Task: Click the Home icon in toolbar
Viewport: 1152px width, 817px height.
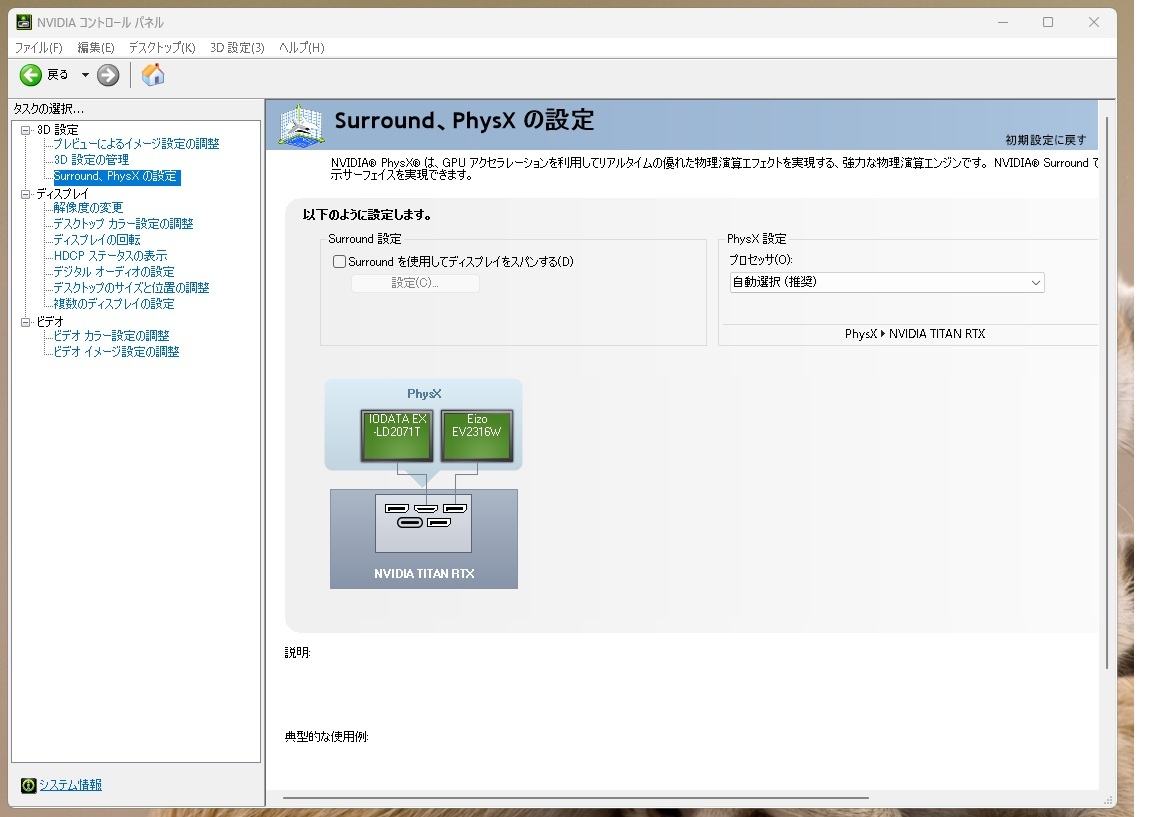Action: tap(153, 75)
